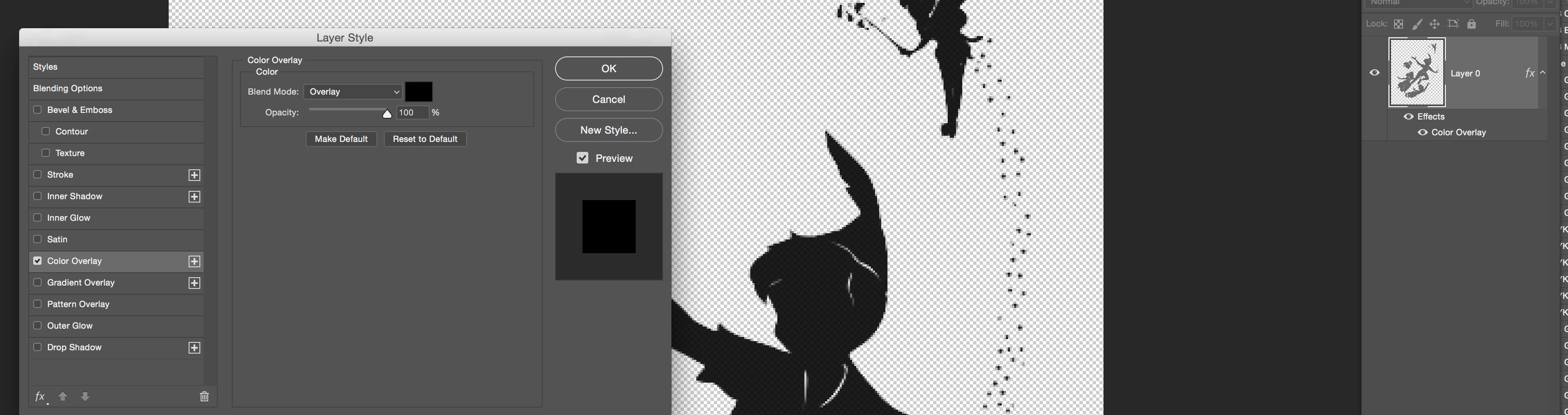Click the Reset to Default button

(x=425, y=139)
